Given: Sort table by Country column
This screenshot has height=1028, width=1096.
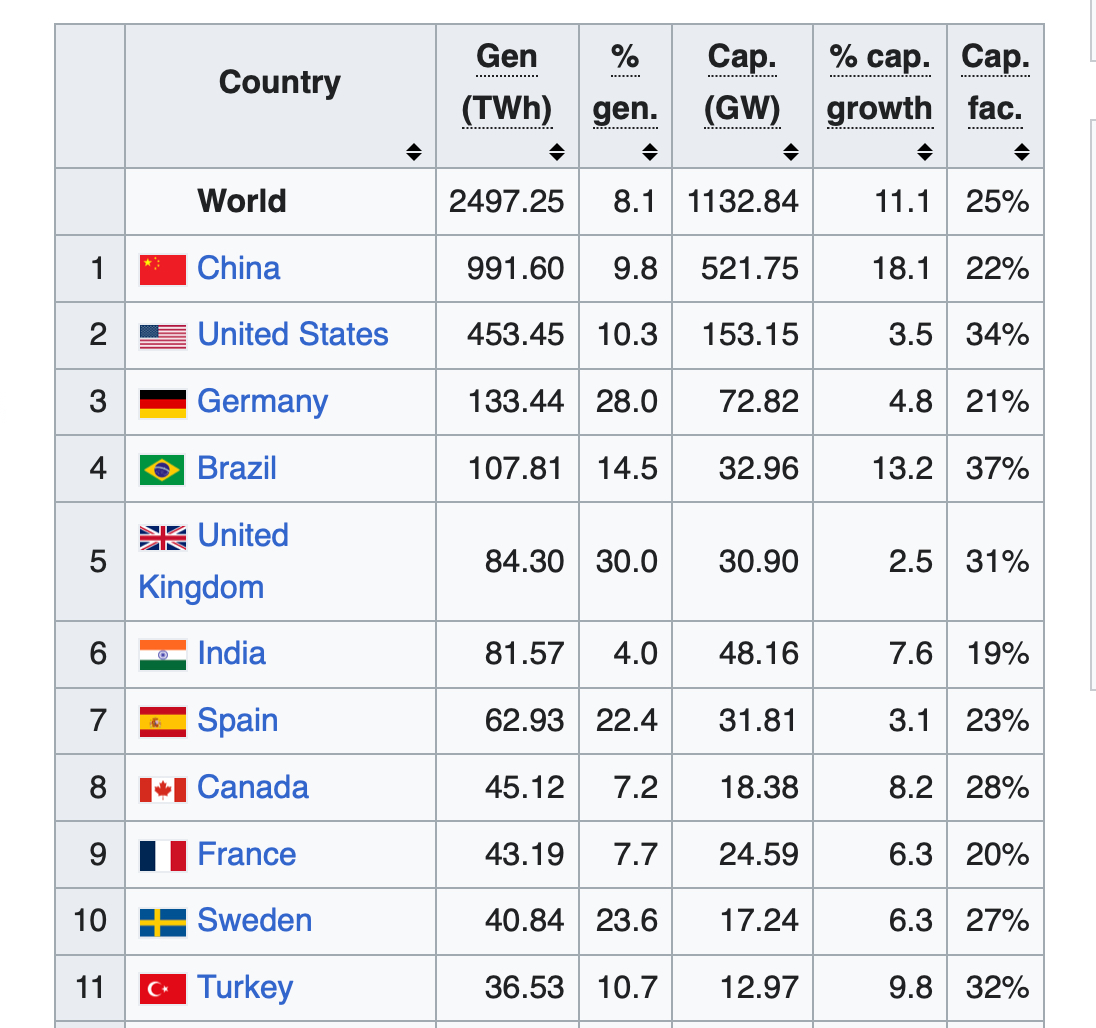Looking at the screenshot, I should (414, 153).
